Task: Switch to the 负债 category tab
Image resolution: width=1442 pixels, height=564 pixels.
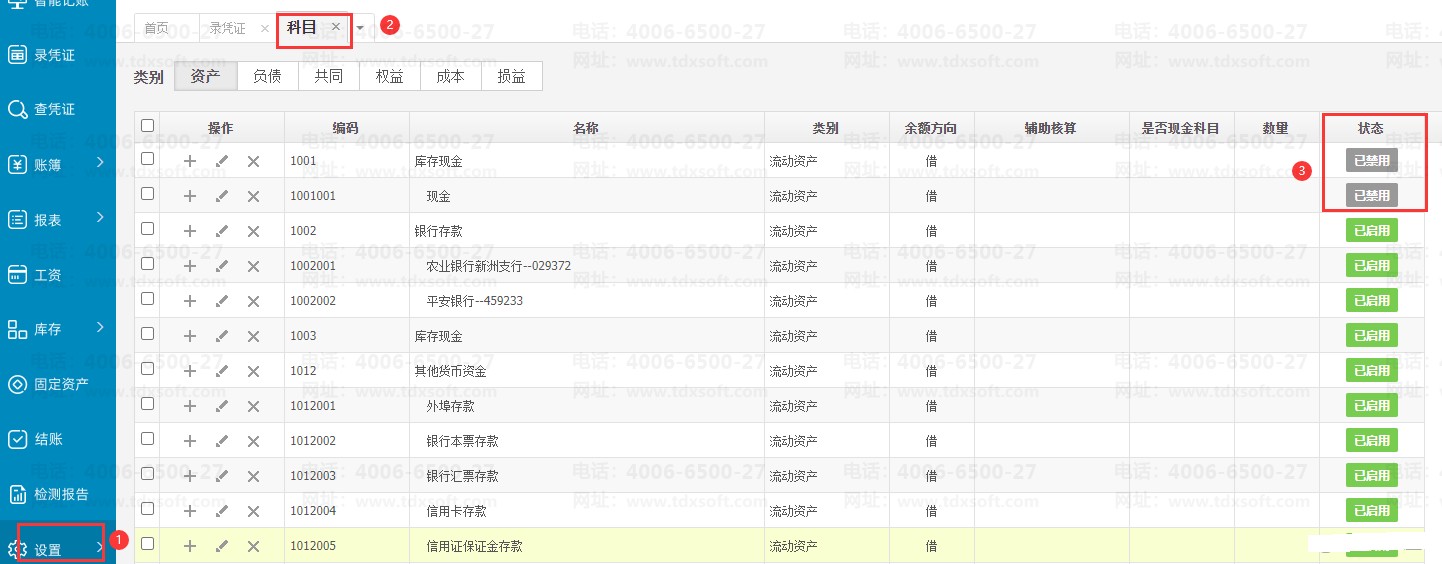Action: pyautogui.click(x=267, y=76)
